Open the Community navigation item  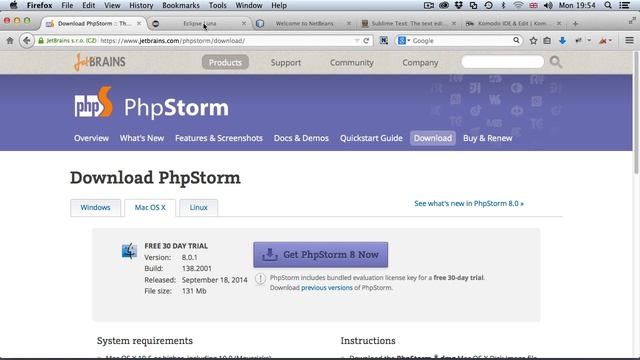pos(351,62)
